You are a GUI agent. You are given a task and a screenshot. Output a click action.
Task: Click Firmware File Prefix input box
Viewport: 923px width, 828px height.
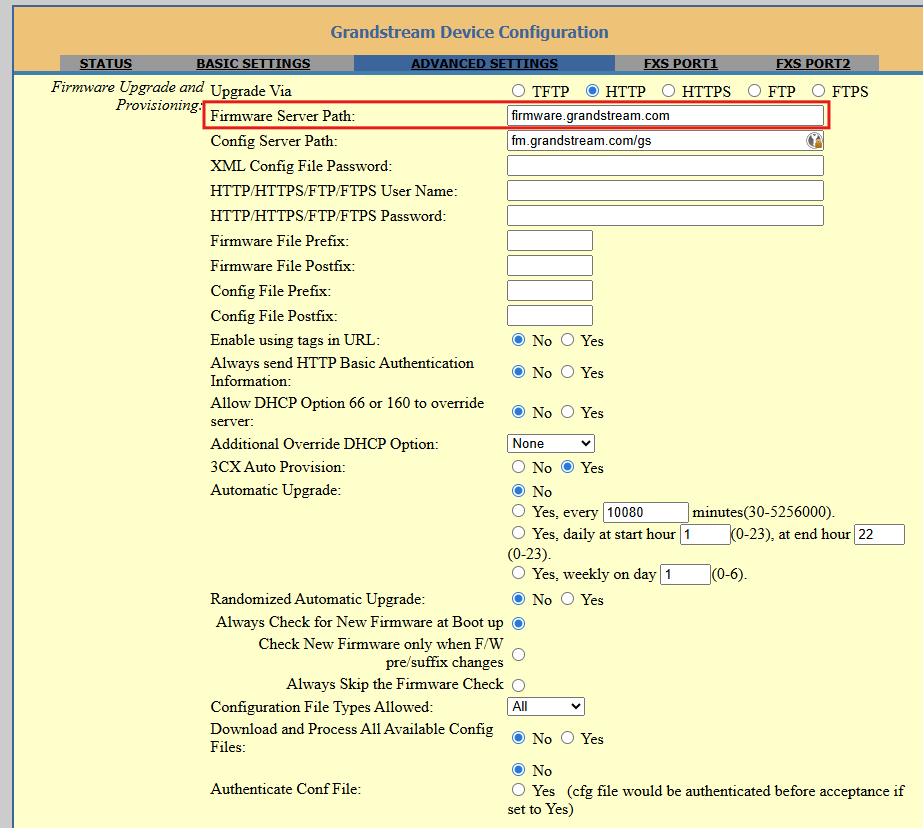pyautogui.click(x=550, y=241)
